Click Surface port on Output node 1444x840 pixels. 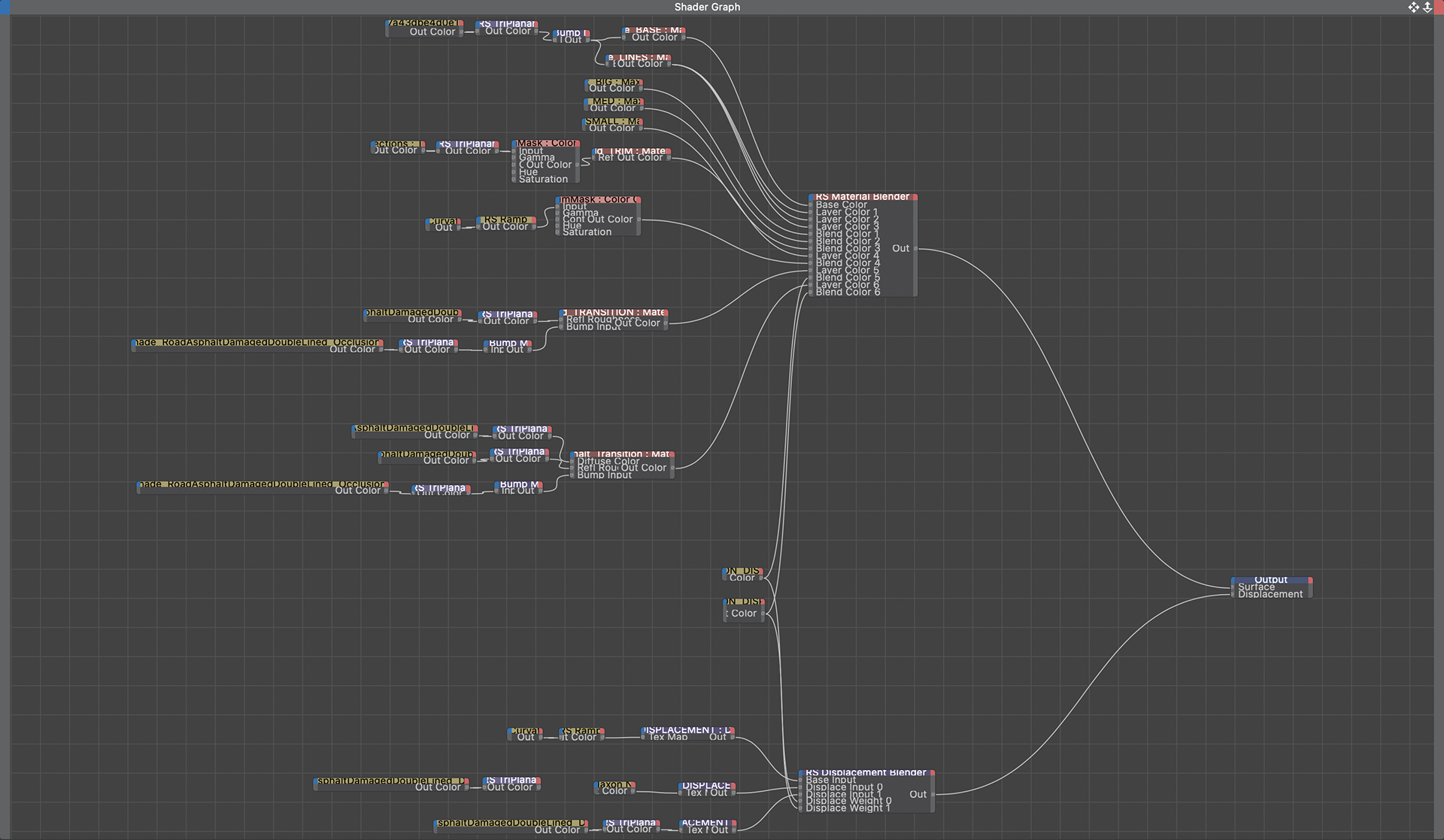point(1233,587)
